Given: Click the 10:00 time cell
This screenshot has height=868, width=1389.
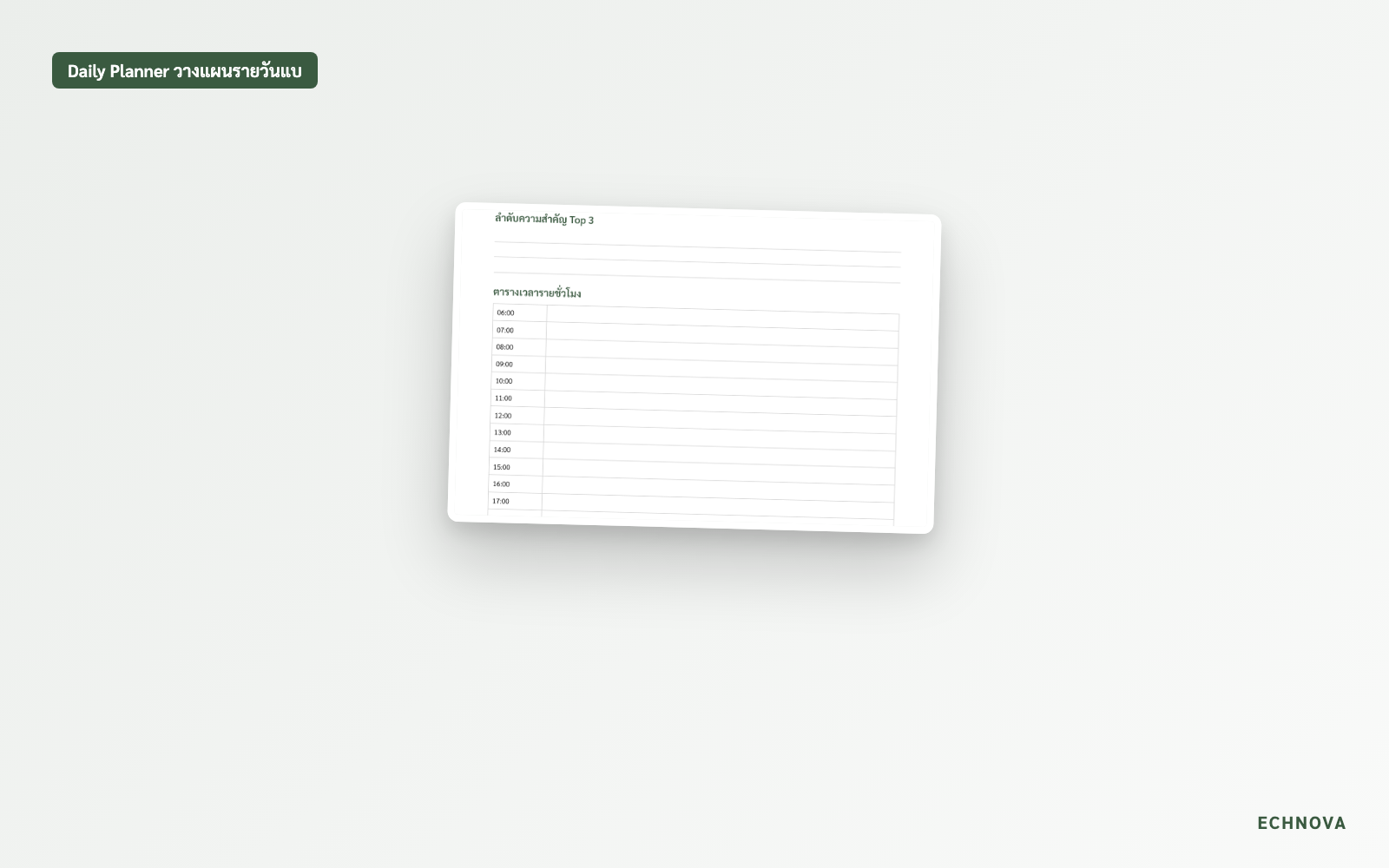Looking at the screenshot, I should 518,381.
